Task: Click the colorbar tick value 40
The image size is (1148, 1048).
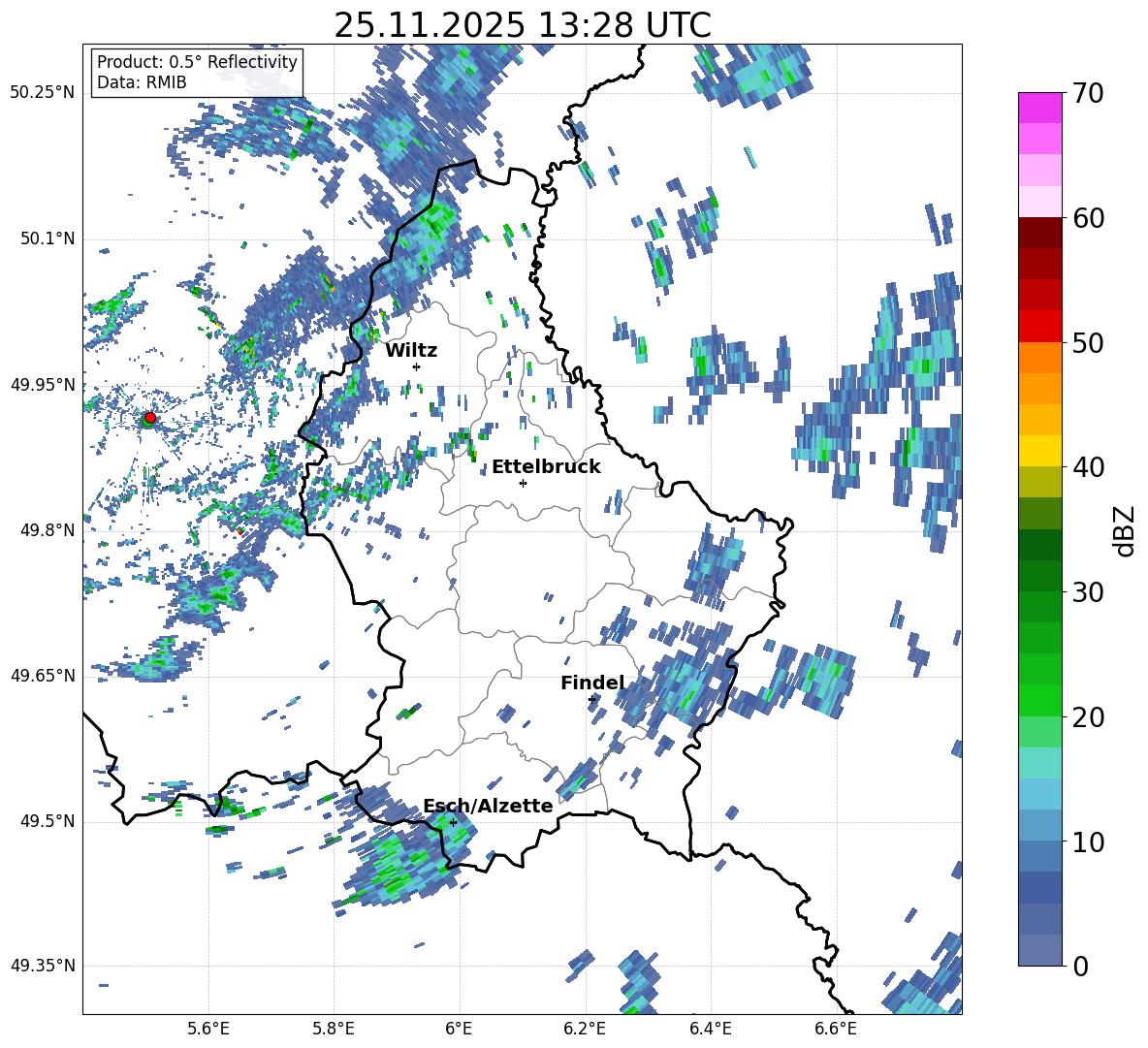Action: (x=1087, y=467)
